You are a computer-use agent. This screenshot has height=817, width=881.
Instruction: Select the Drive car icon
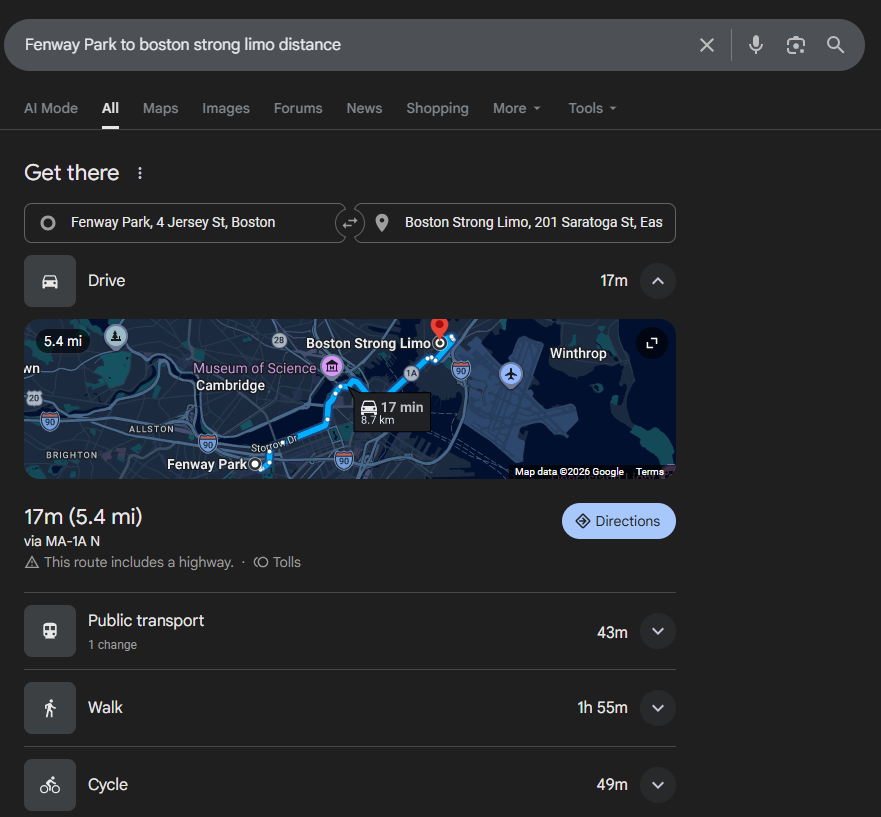(x=50, y=281)
